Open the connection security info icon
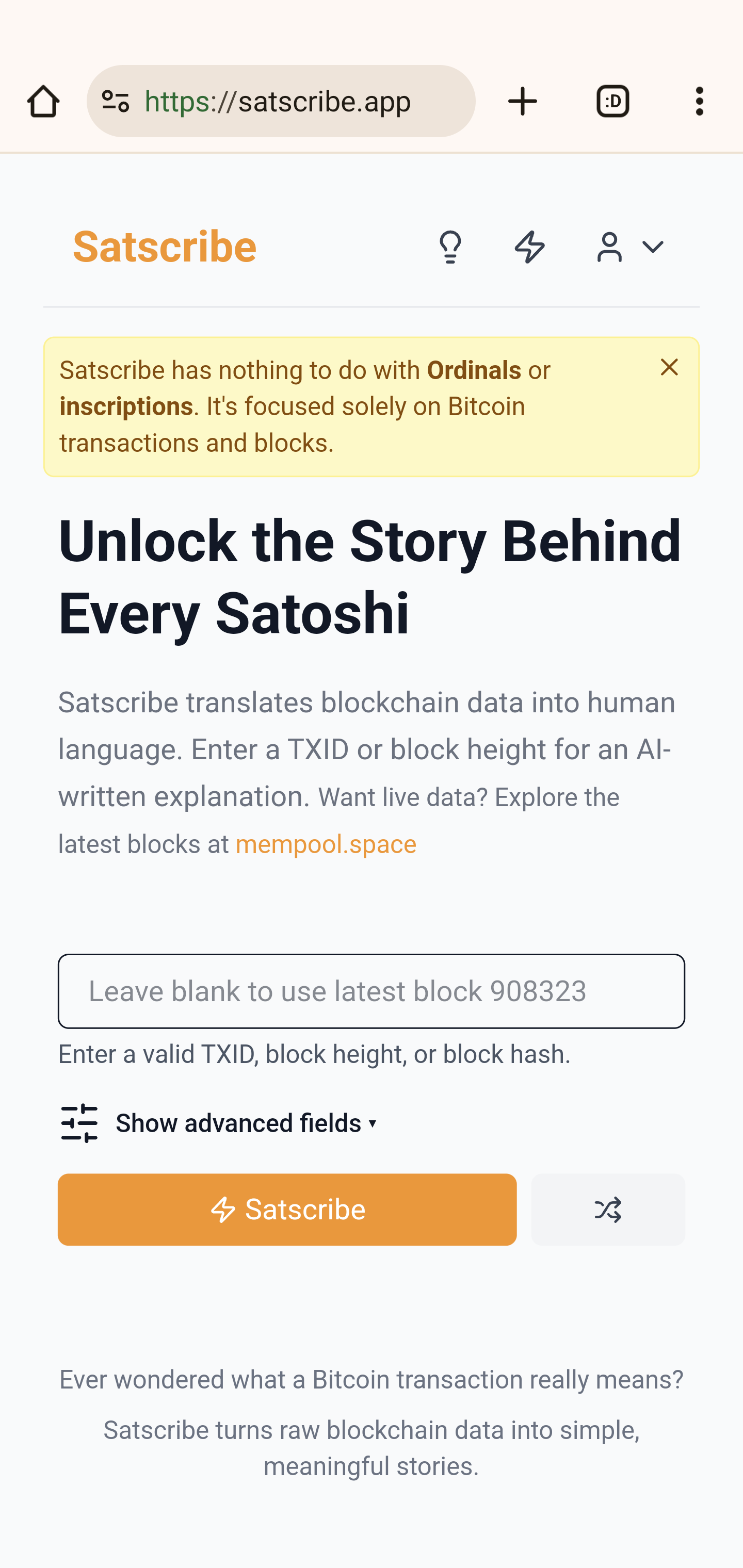This screenshot has width=743, height=1568. pyautogui.click(x=116, y=101)
